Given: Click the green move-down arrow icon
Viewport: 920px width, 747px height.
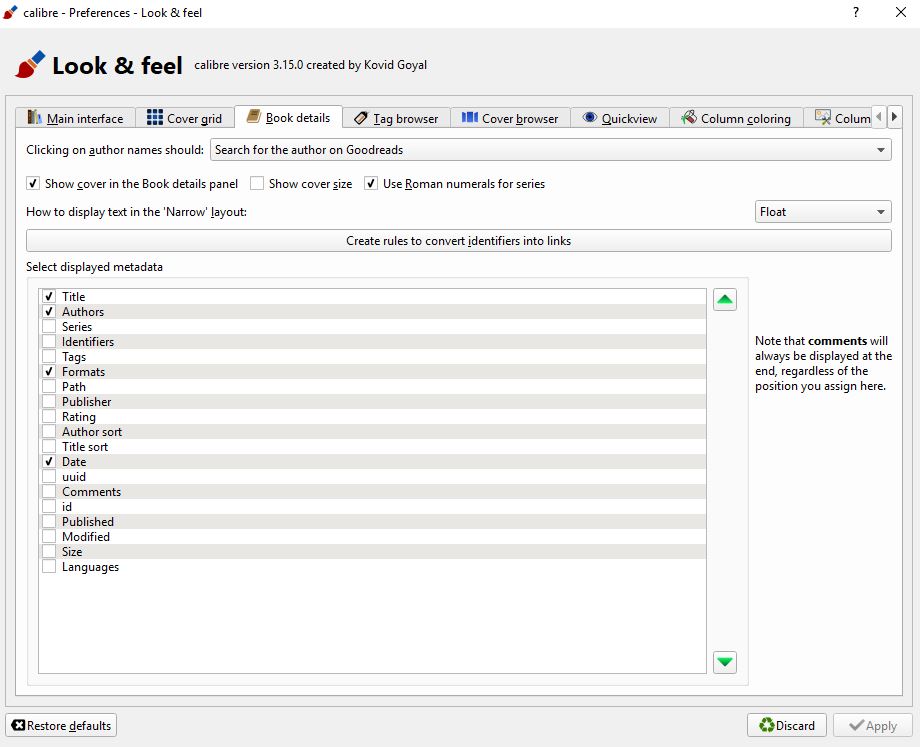Looking at the screenshot, I should click(x=725, y=661).
